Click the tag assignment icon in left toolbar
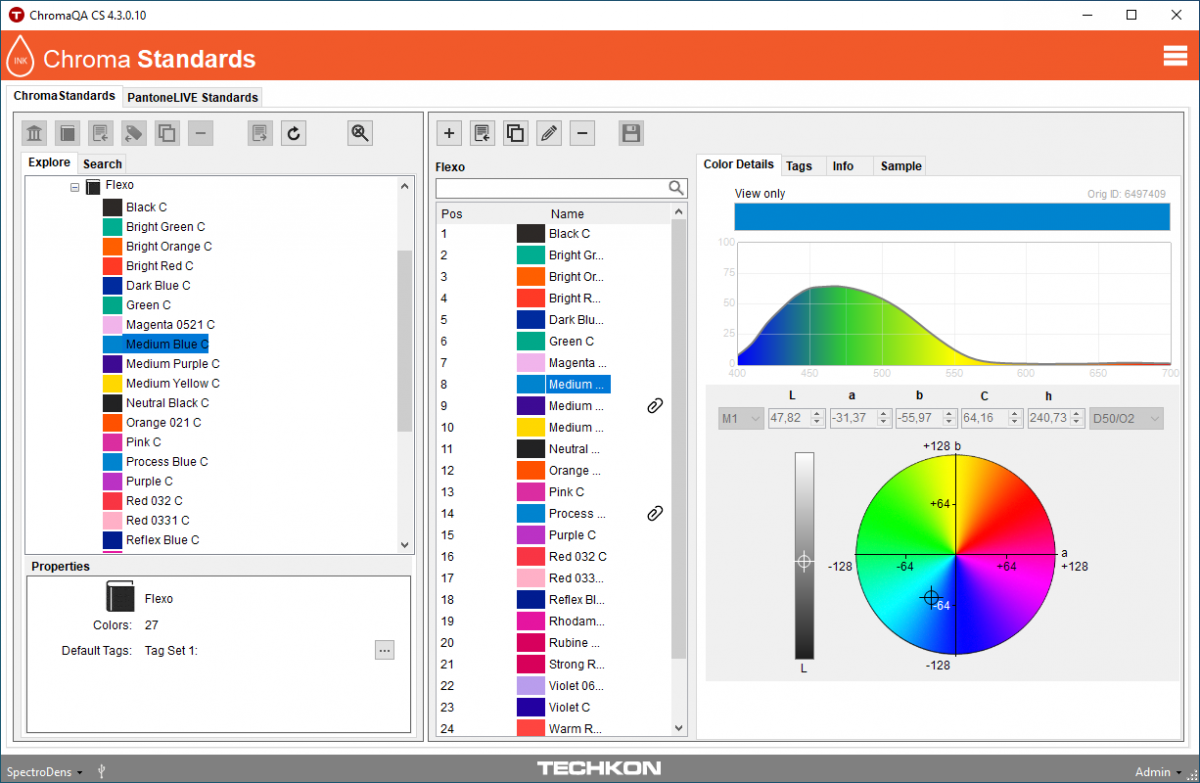The height and width of the screenshot is (783, 1200). 133,132
